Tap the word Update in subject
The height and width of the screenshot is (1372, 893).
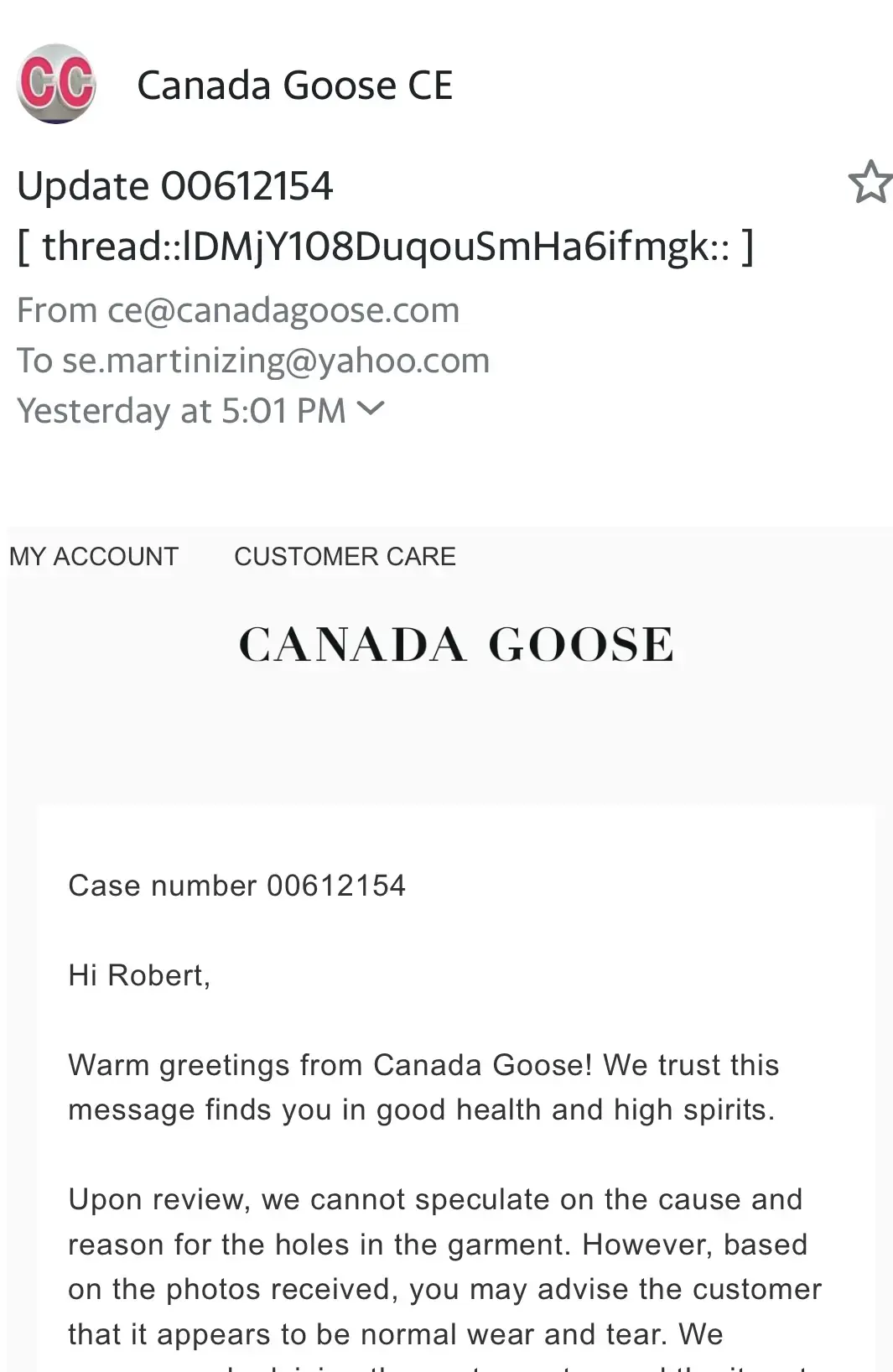83,185
